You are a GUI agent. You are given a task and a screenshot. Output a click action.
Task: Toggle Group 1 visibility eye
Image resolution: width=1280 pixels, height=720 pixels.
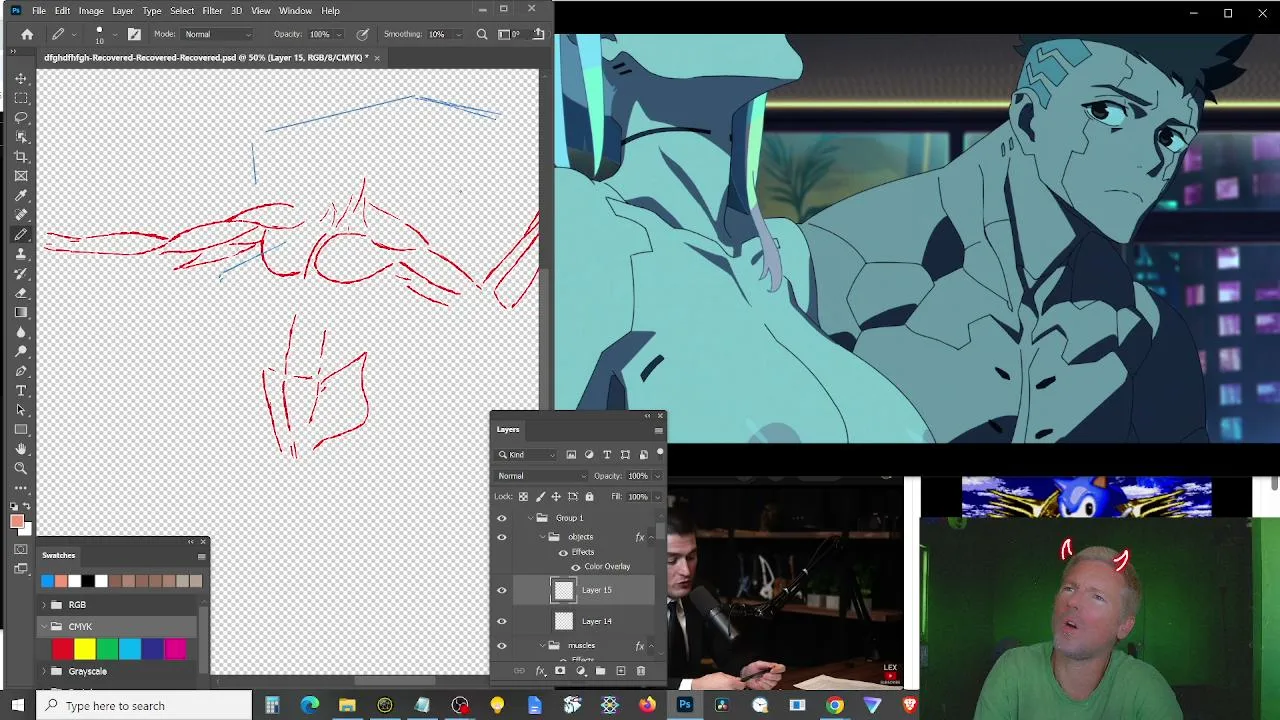click(x=502, y=518)
